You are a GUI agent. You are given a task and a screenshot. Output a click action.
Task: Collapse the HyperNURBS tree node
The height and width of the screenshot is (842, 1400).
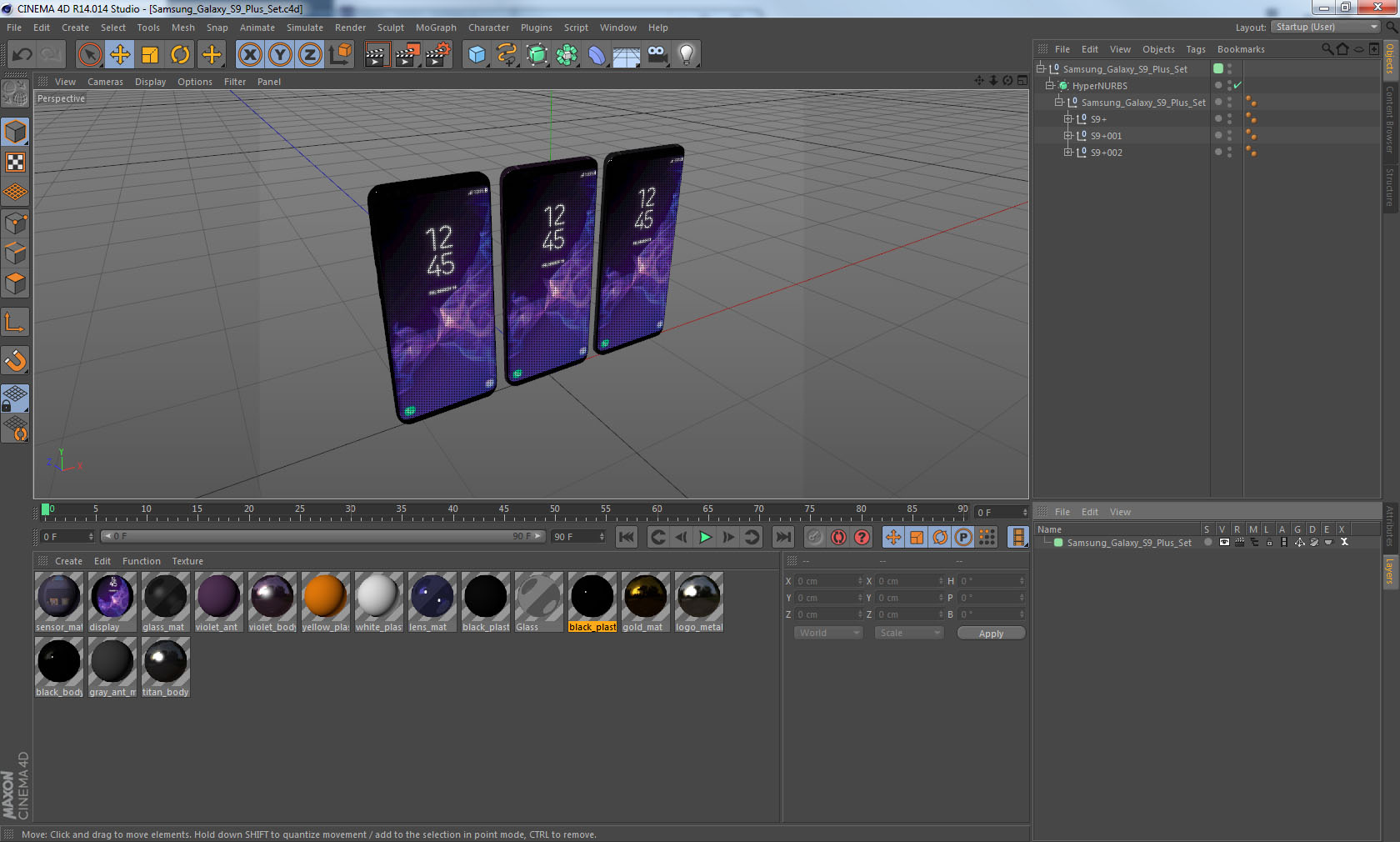(x=1050, y=85)
